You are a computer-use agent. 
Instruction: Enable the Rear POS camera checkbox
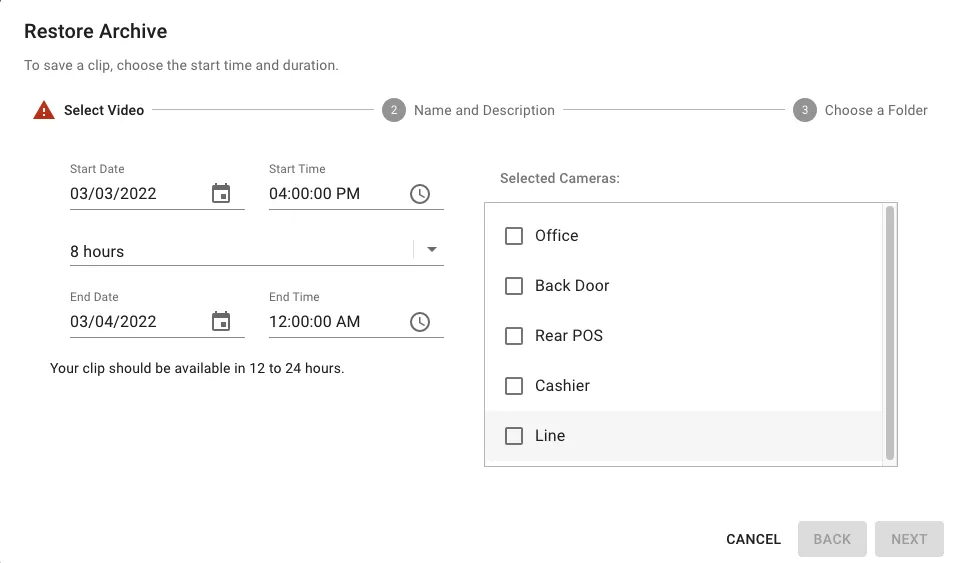point(514,336)
